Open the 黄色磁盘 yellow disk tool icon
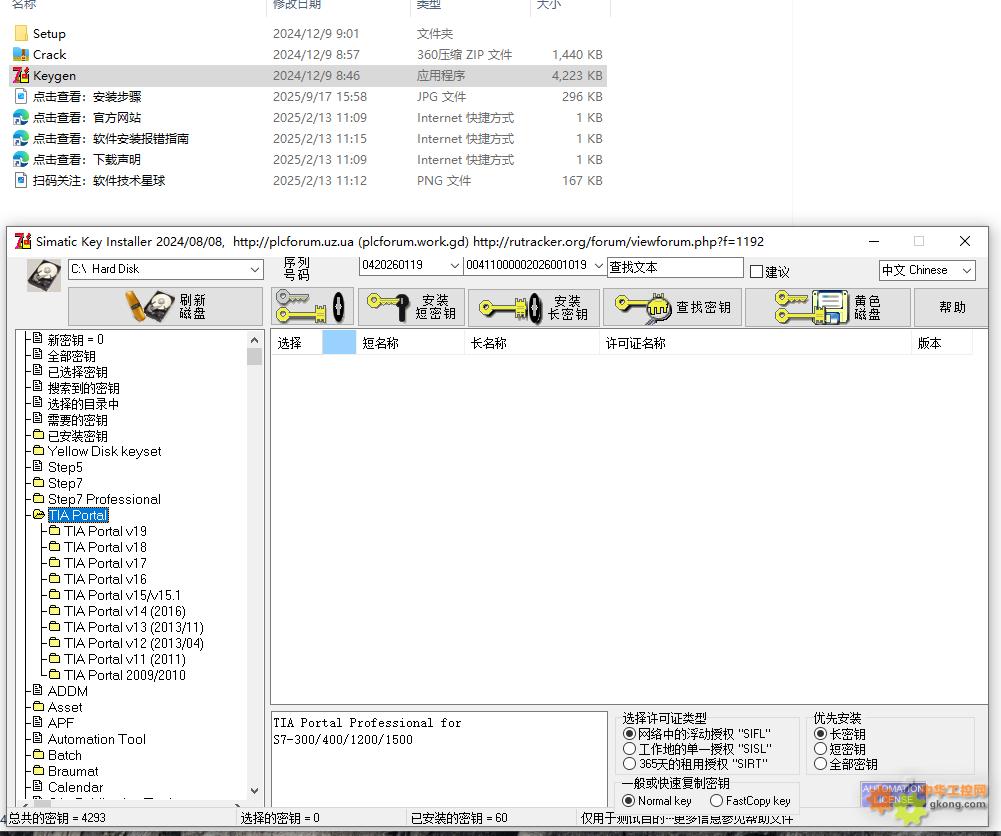The height and width of the screenshot is (836, 1001). [x=810, y=305]
